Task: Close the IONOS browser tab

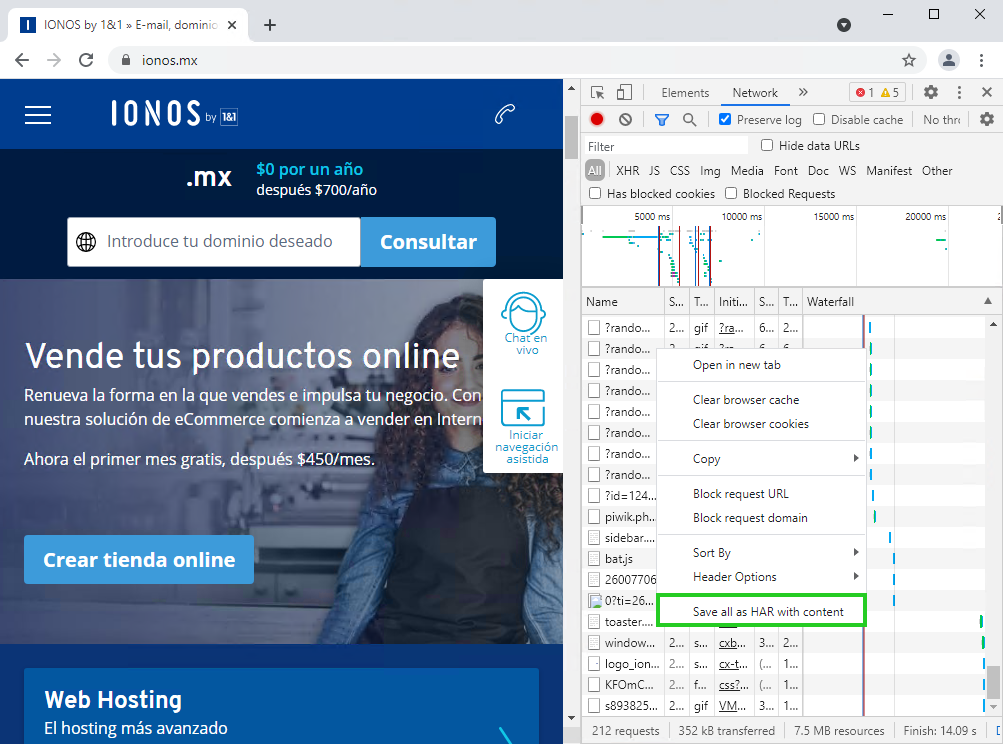Action: pos(232,25)
